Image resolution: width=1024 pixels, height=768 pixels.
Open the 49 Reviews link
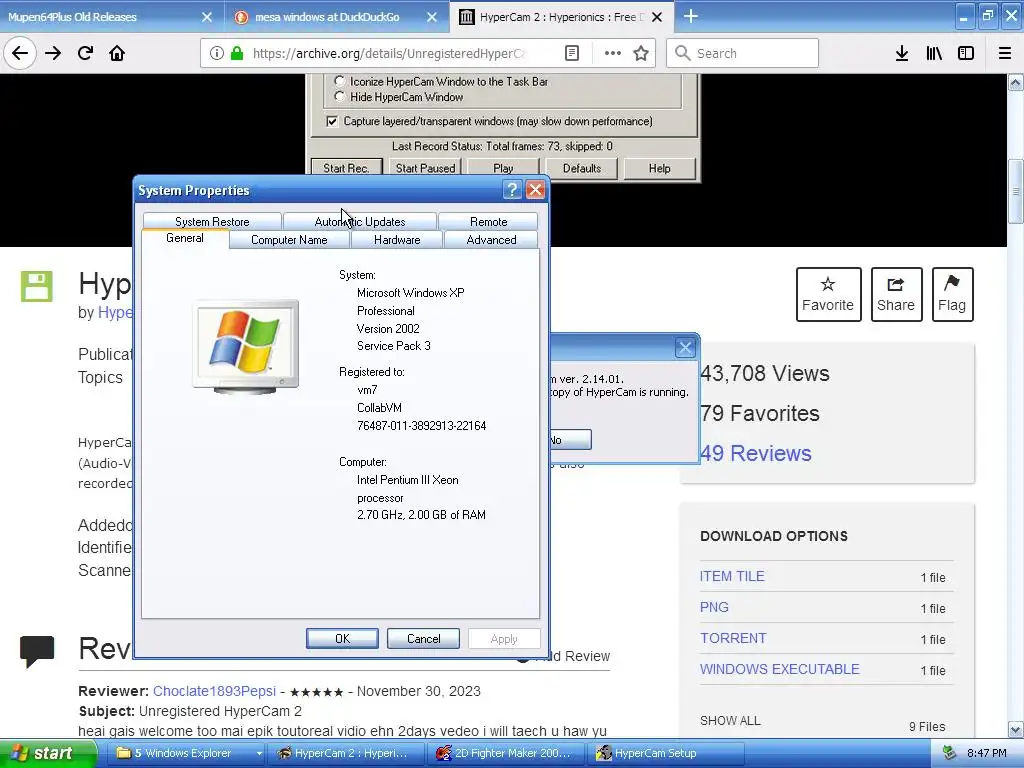(756, 453)
